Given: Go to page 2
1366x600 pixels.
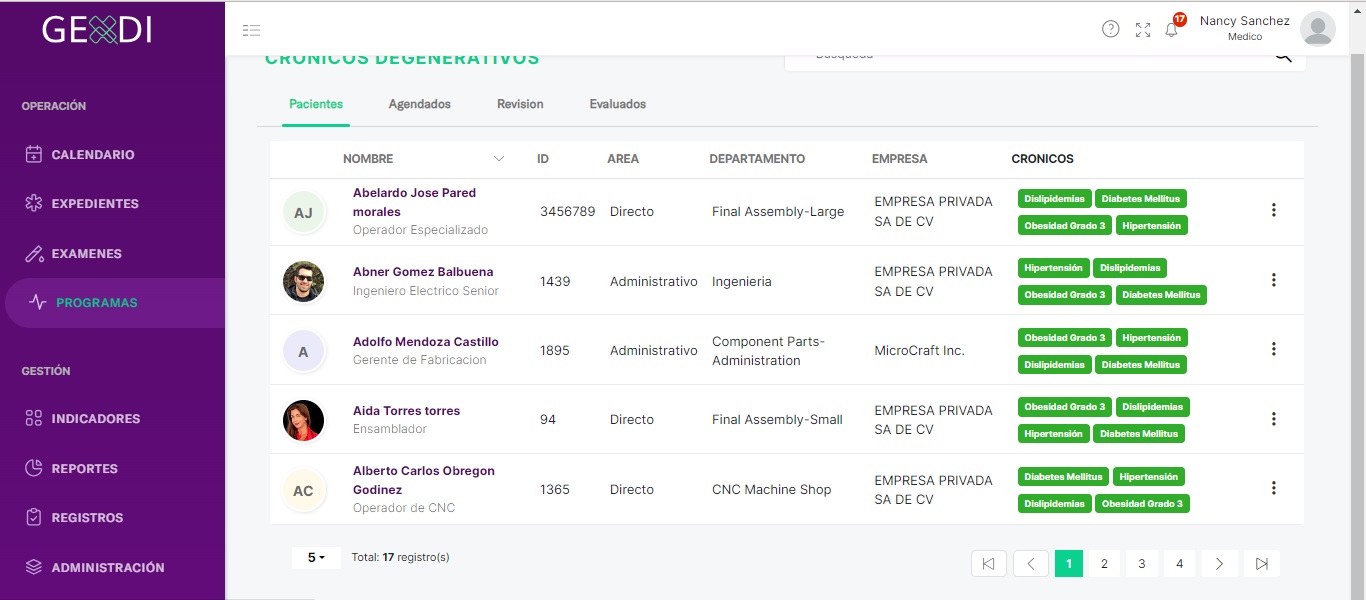Looking at the screenshot, I should 1104,564.
